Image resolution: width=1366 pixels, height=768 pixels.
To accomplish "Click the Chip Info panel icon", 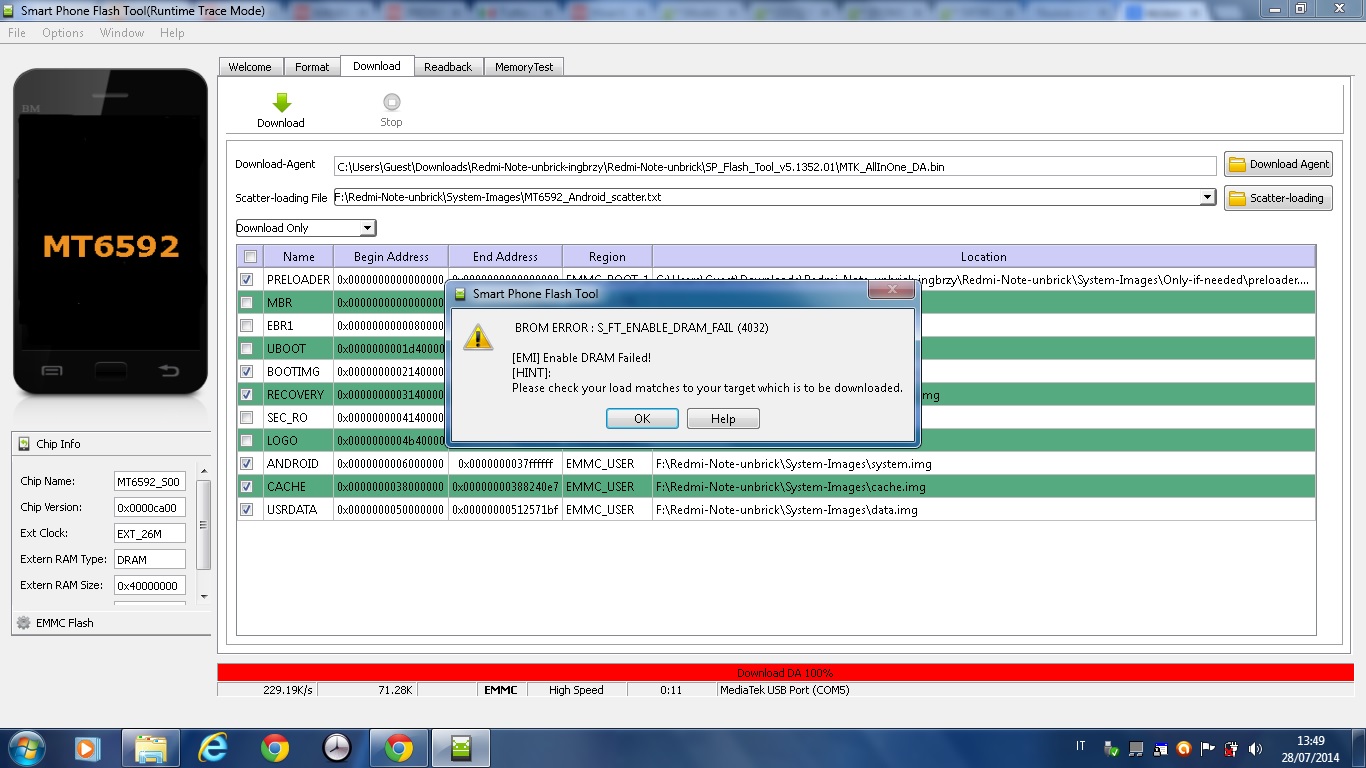I will tap(25, 444).
